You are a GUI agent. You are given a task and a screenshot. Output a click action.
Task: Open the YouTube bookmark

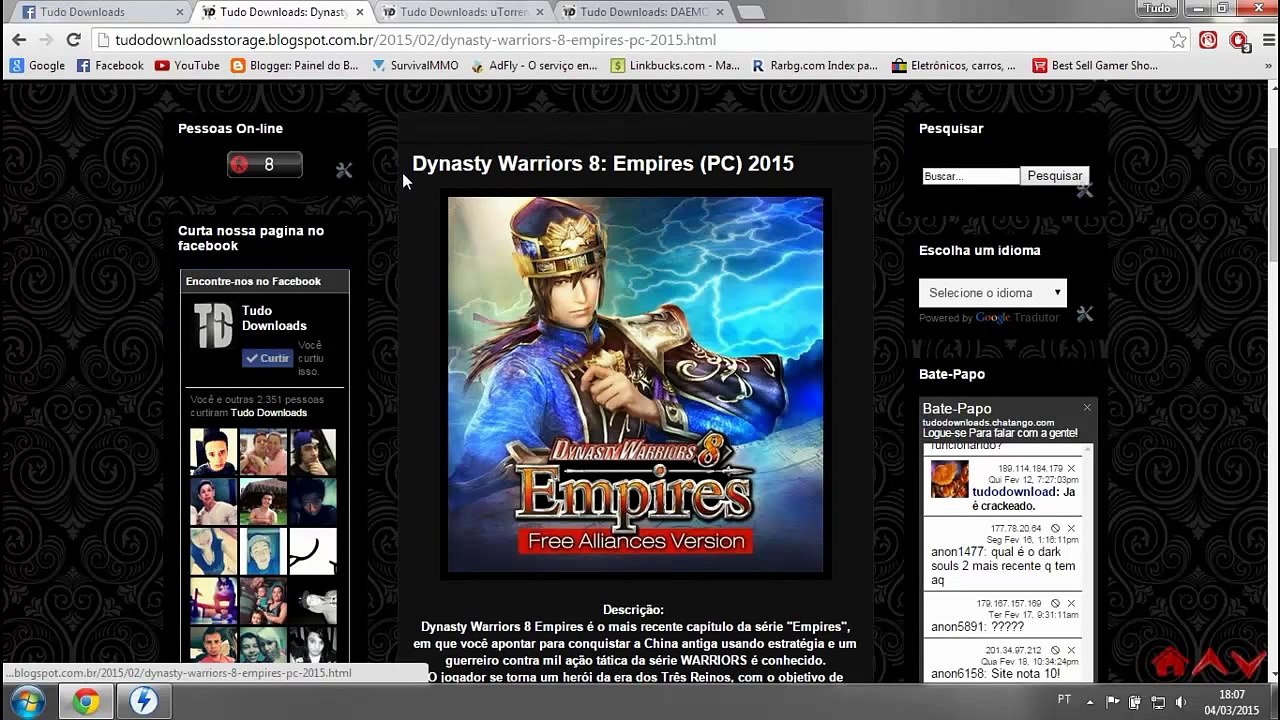coord(187,66)
